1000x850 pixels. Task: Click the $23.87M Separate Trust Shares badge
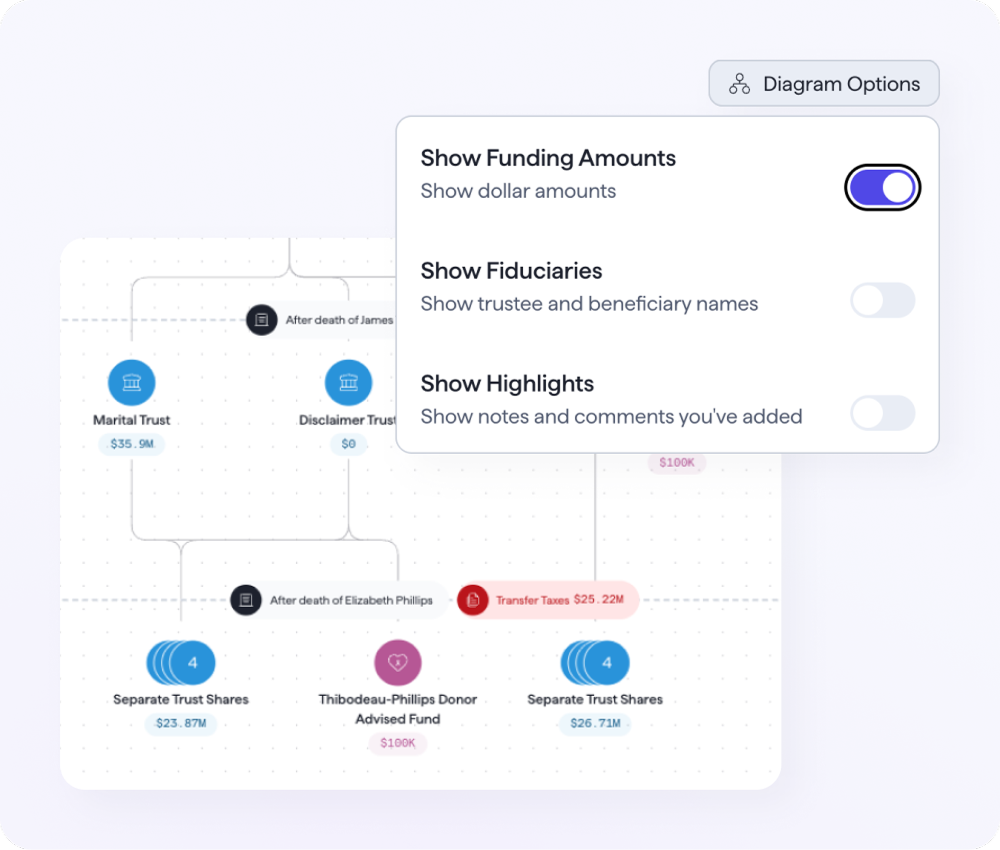(181, 723)
